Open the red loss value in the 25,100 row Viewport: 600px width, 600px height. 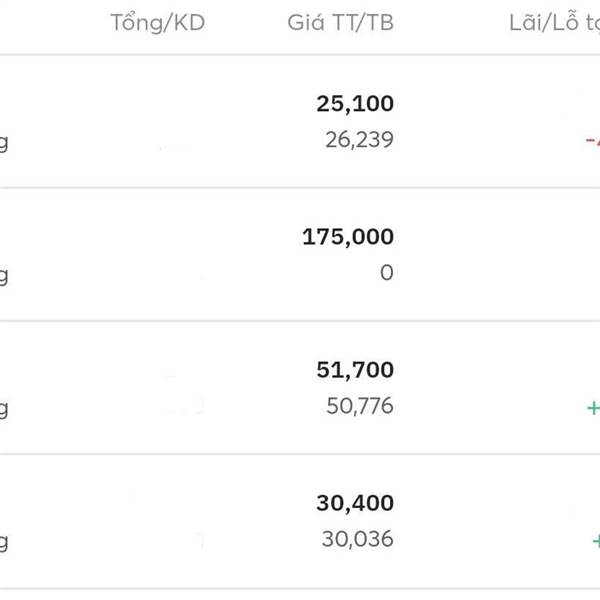[x=592, y=140]
